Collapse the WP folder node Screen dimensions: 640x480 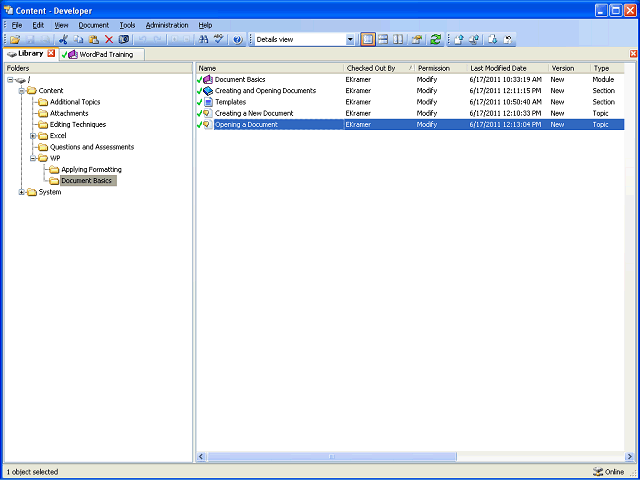pos(33,158)
